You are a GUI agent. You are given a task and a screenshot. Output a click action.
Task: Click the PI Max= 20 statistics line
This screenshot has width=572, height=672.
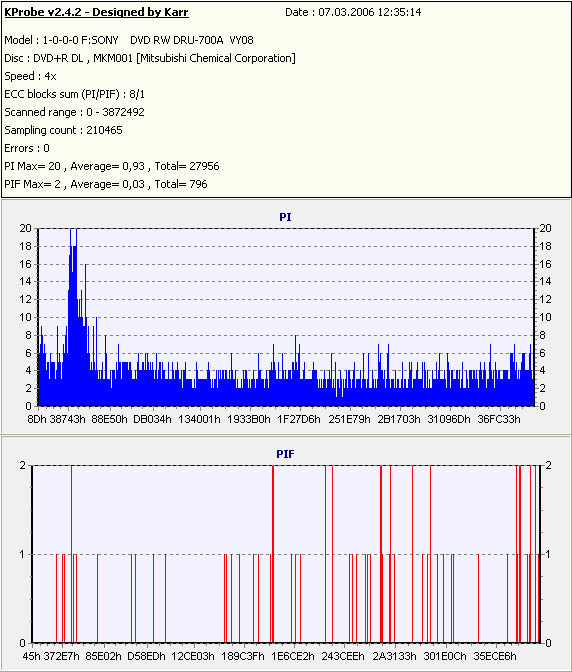[112, 166]
